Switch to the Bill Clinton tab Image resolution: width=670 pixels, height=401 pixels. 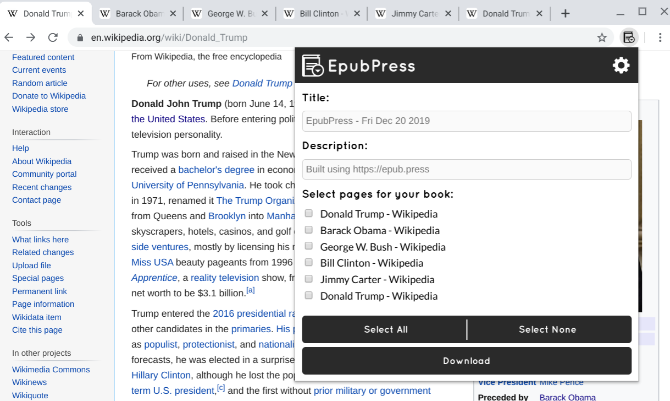(323, 14)
